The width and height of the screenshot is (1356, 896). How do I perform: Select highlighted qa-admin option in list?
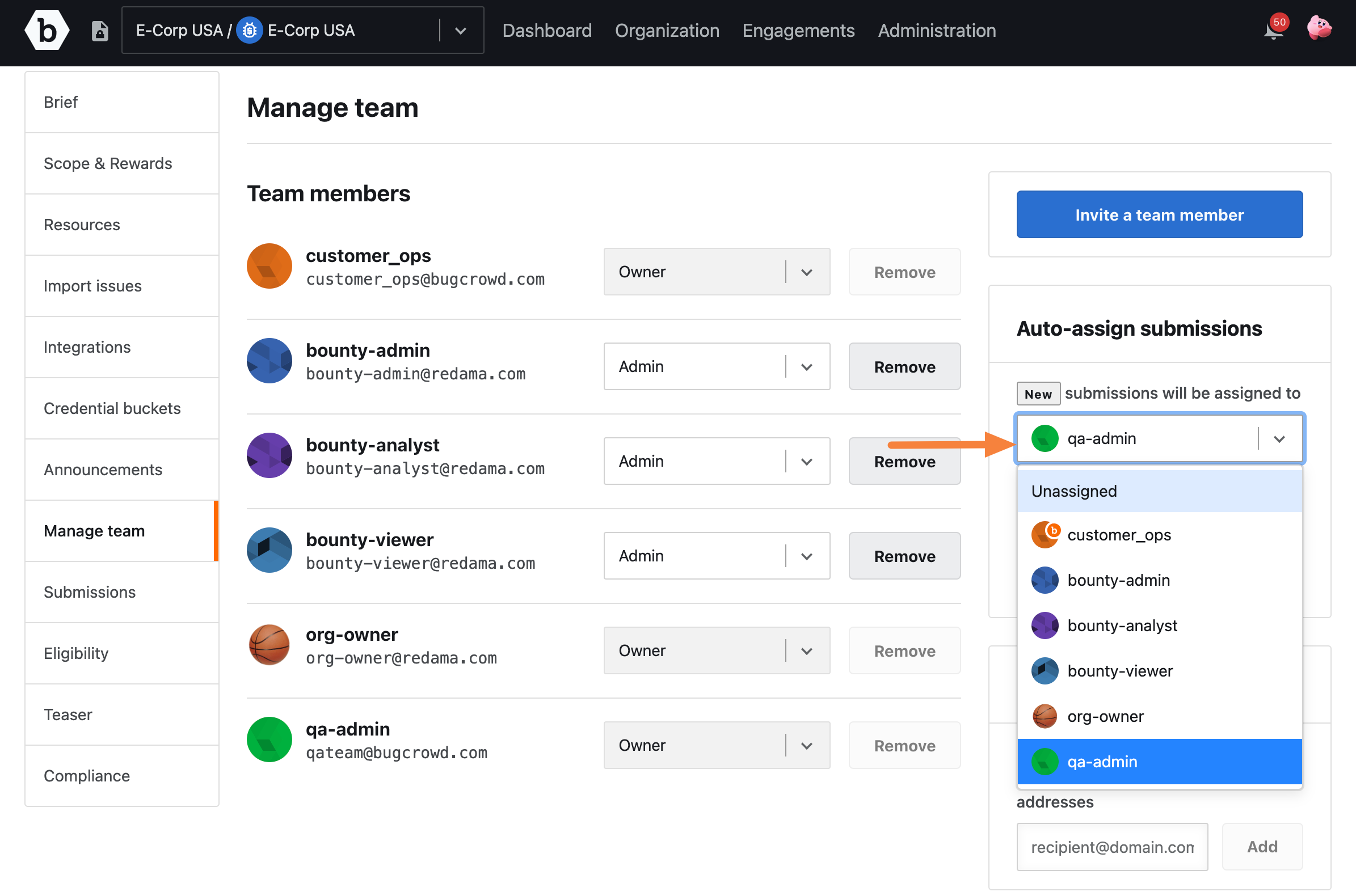tap(1159, 762)
